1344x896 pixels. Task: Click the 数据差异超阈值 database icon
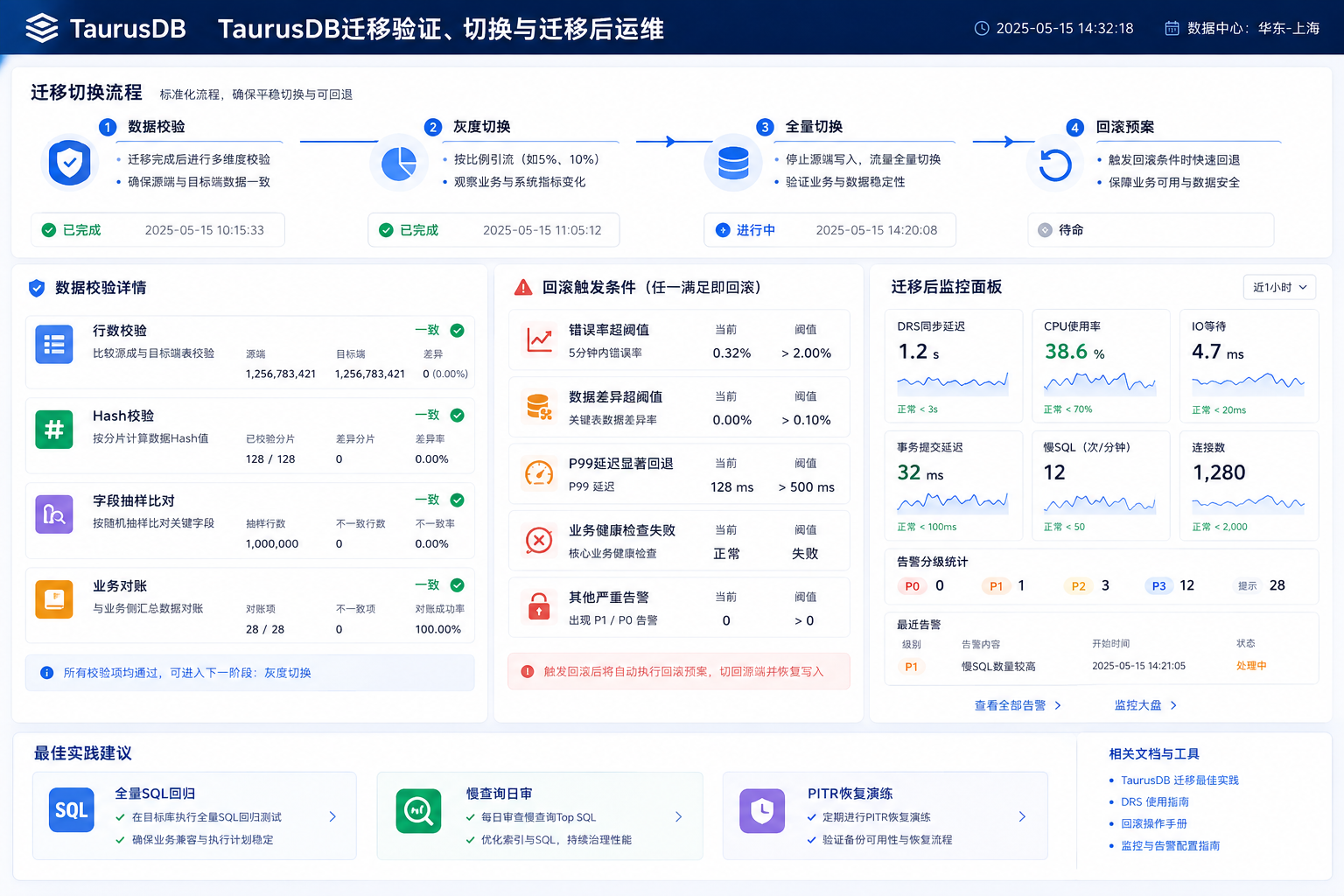tap(539, 407)
